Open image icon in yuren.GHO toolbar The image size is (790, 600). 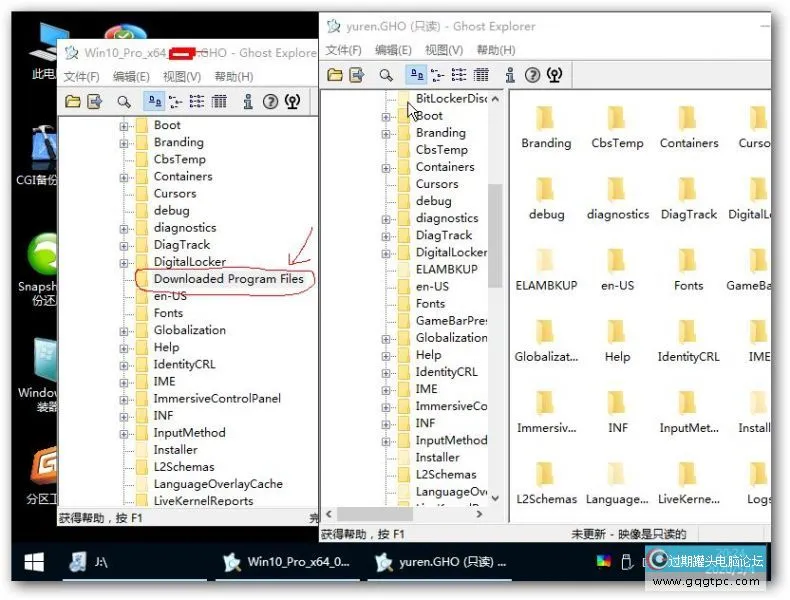point(335,75)
